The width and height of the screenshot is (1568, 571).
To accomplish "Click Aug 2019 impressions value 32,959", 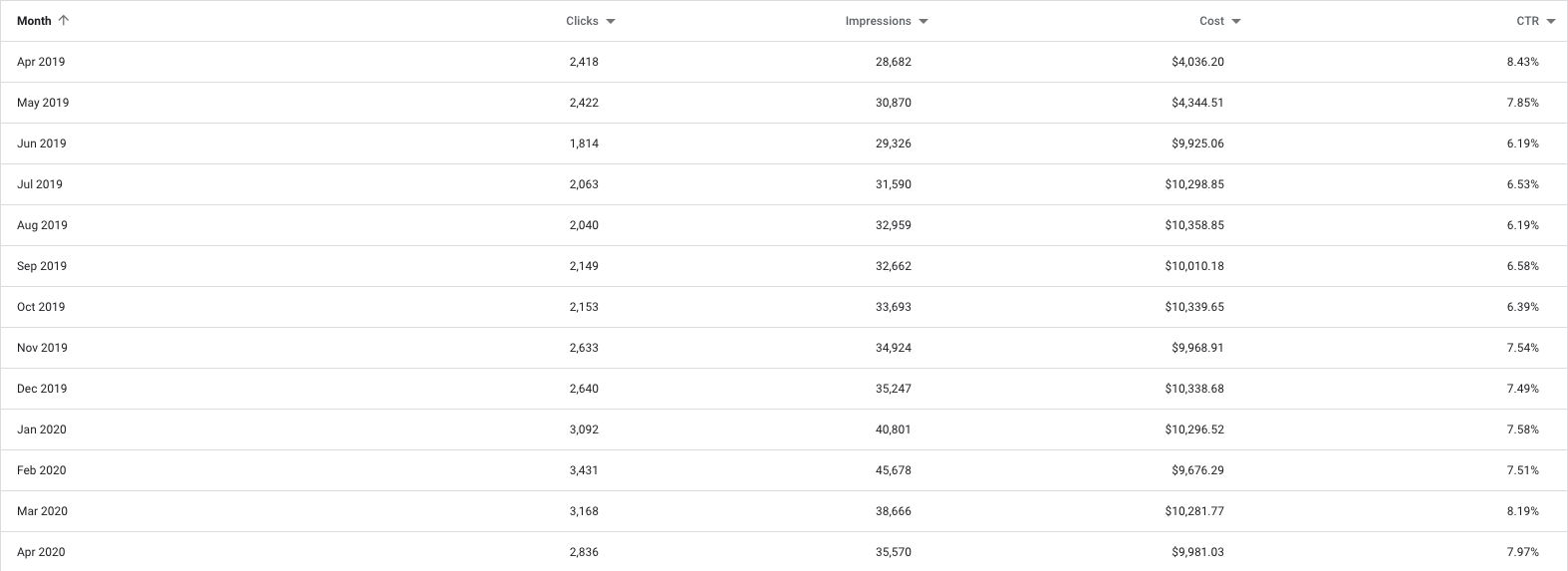I will point(894,225).
